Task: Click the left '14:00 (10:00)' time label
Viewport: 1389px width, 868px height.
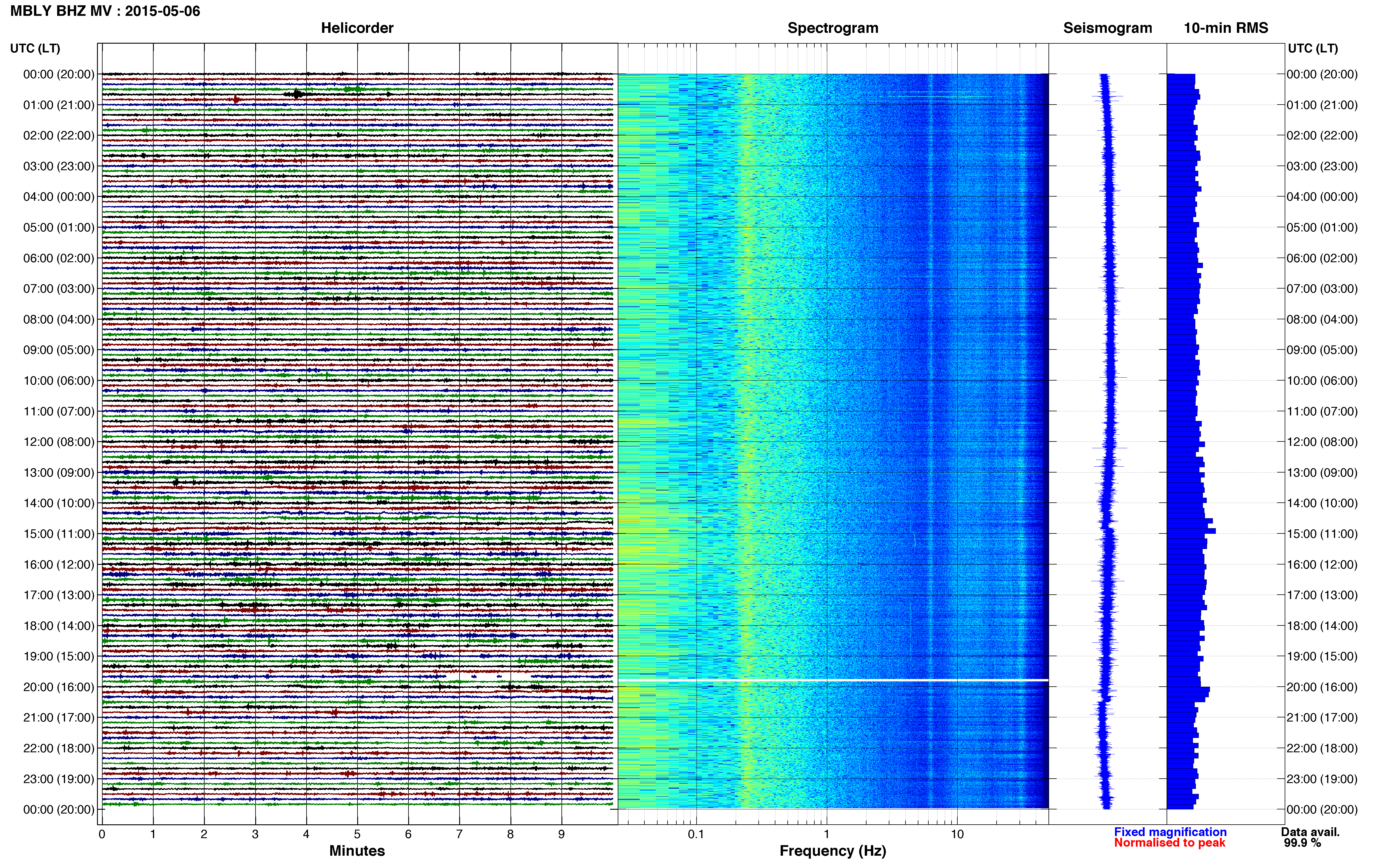Action: pos(59,504)
